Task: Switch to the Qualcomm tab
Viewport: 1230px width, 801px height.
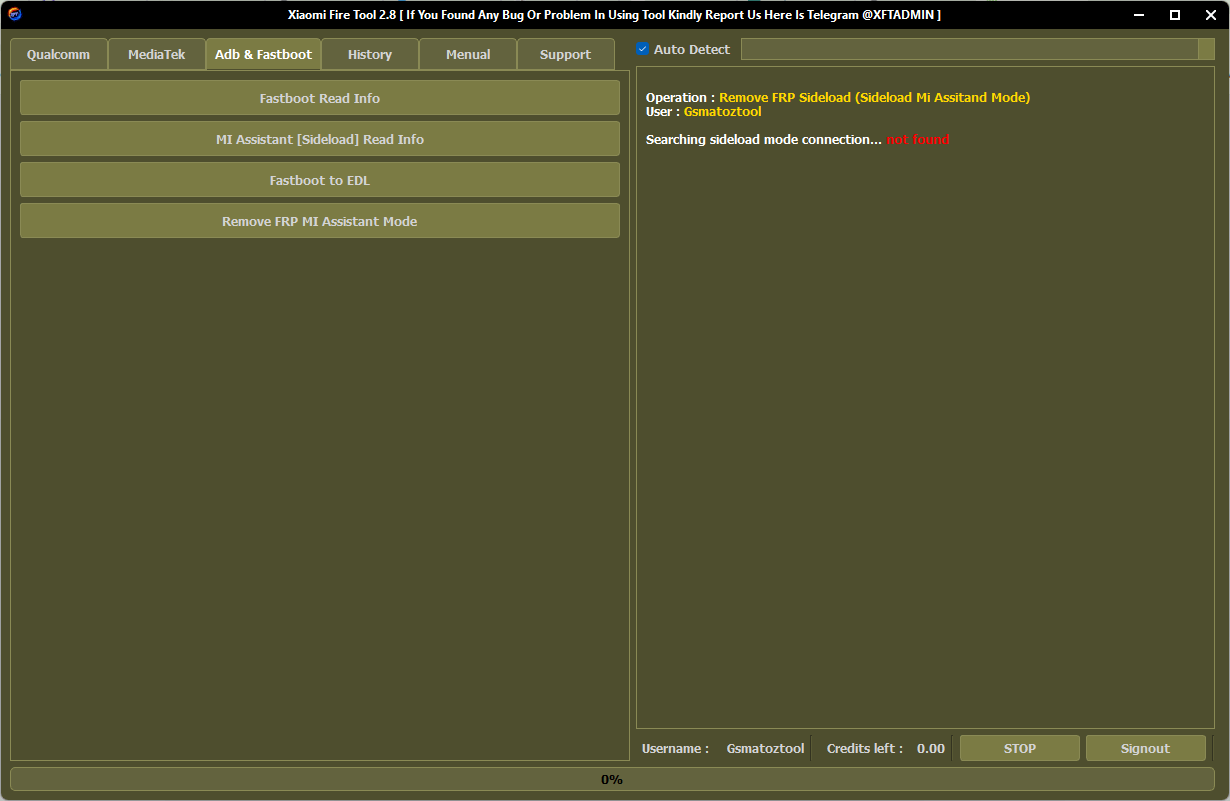Action: tap(58, 55)
